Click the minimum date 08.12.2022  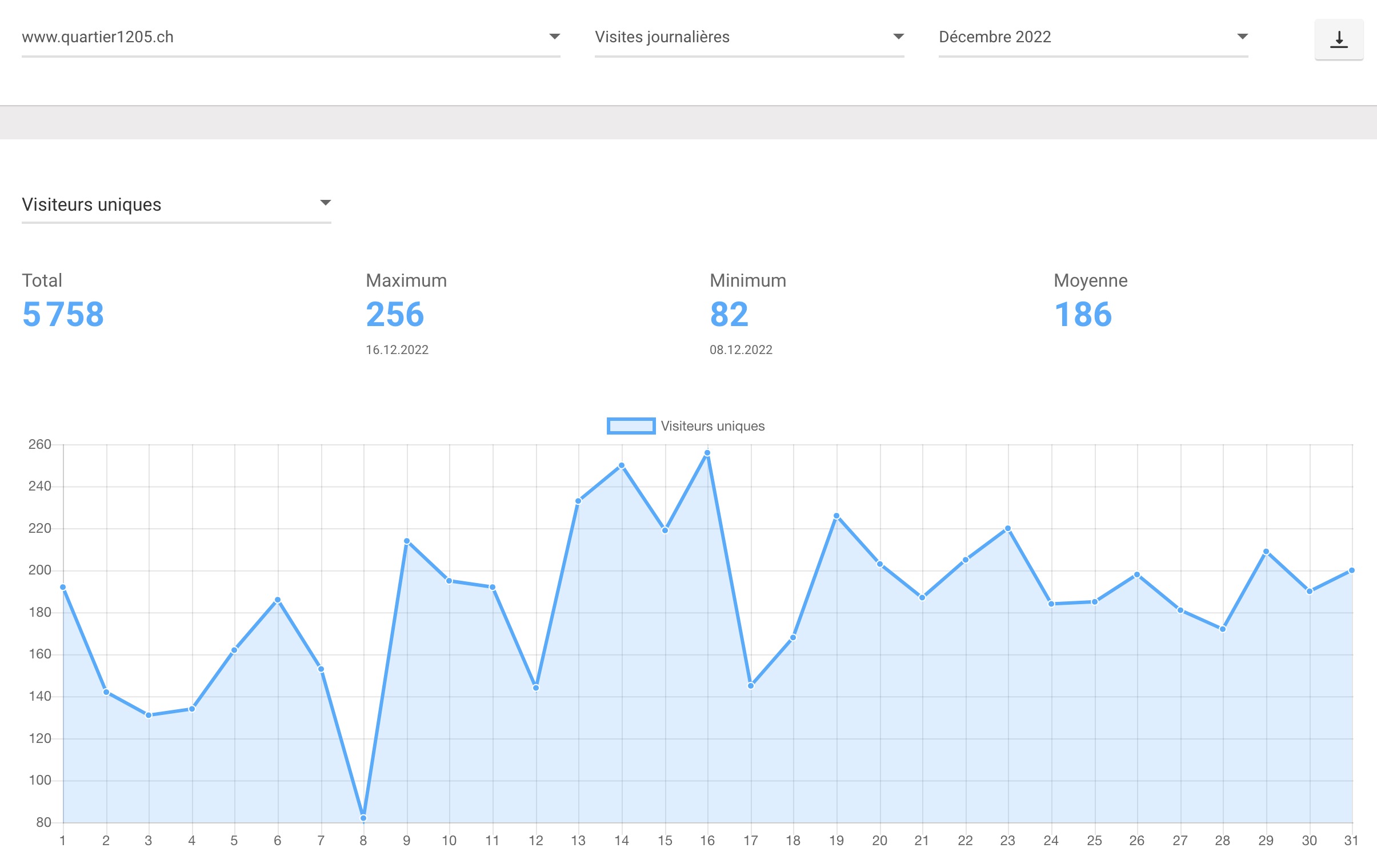coord(741,349)
